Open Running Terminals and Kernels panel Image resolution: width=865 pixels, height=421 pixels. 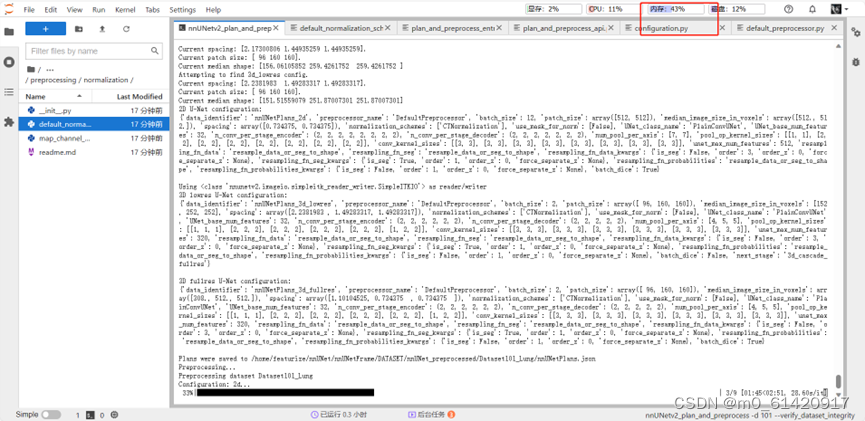9,62
